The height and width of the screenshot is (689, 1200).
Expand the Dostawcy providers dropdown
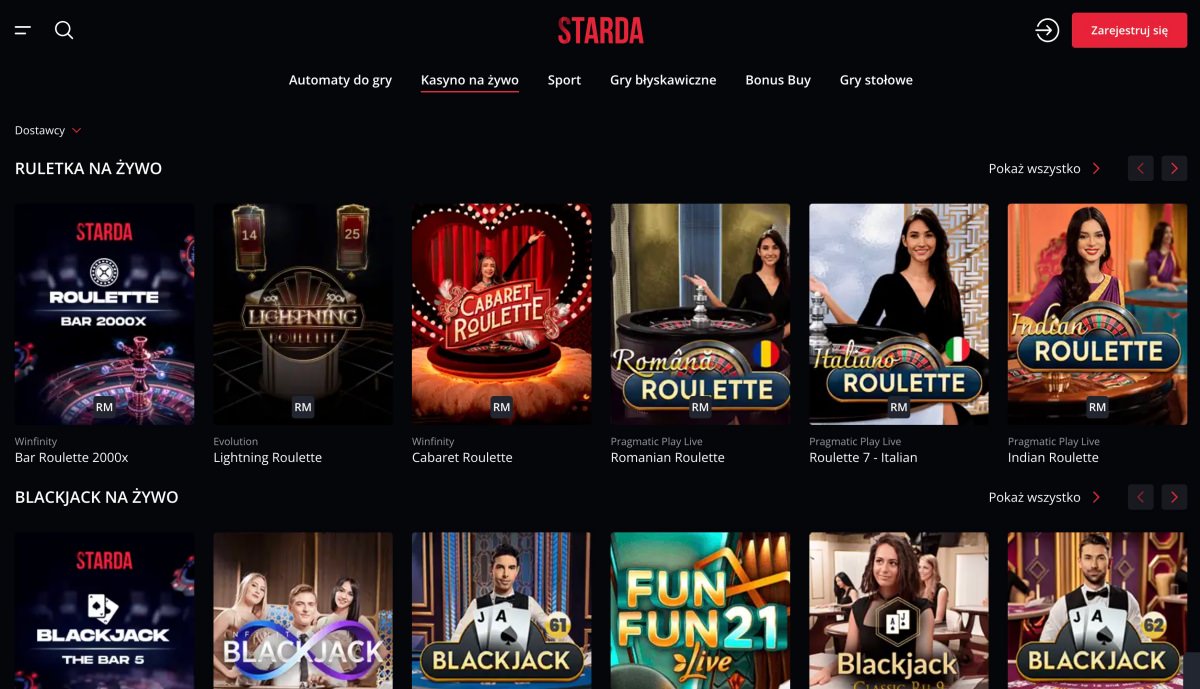pos(48,130)
